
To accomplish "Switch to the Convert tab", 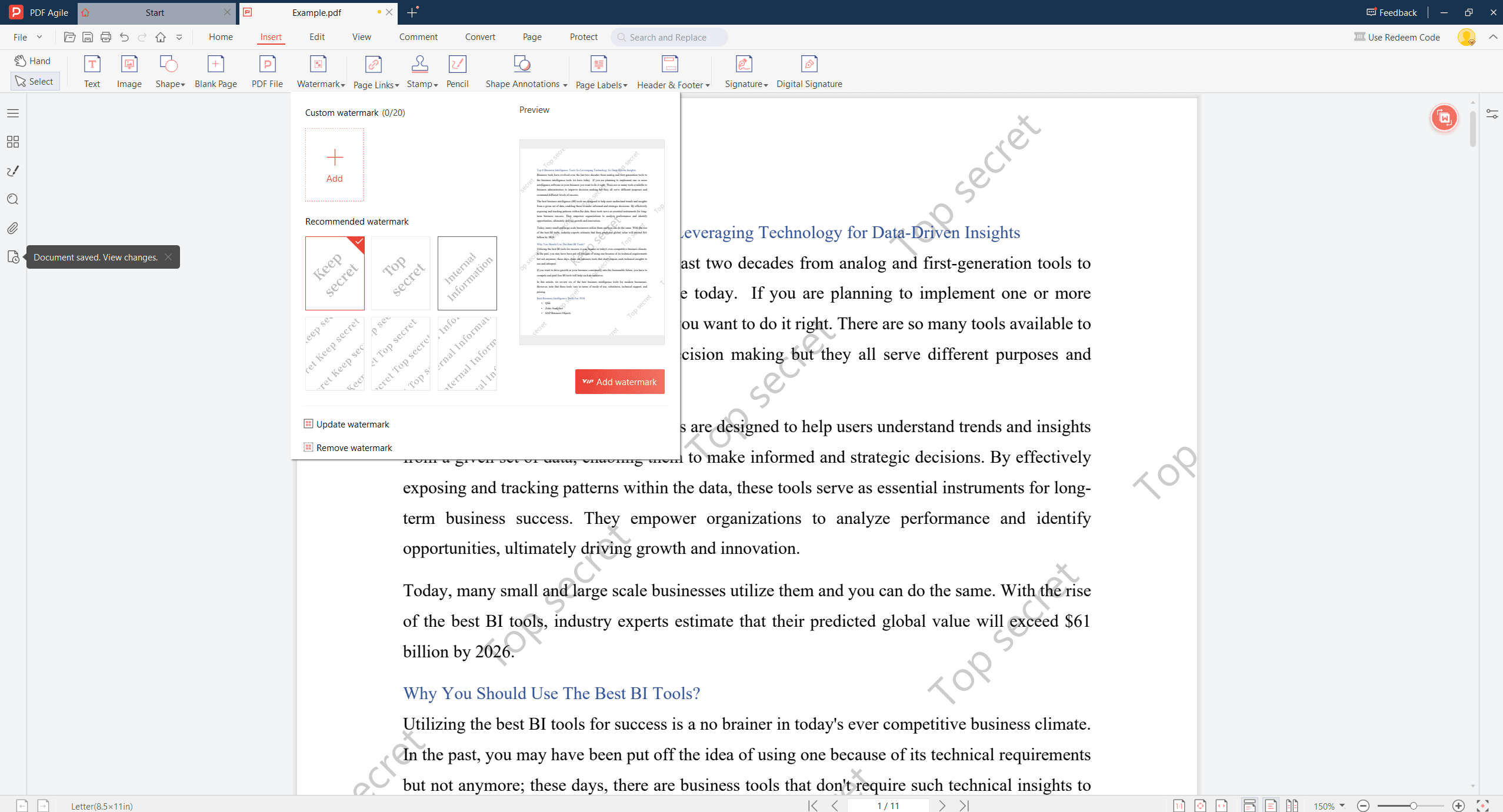I will (480, 37).
